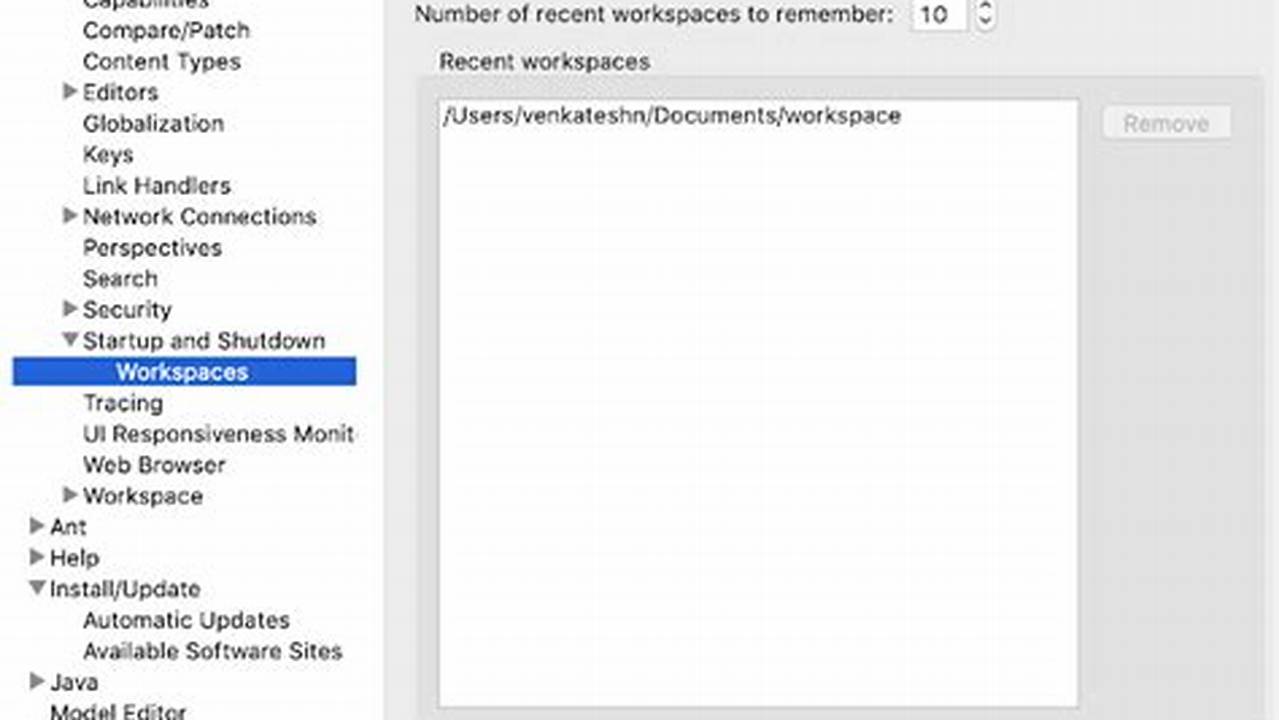Viewport: 1279px width, 720px height.
Task: Expand the Editors tree node
Action: tap(70, 92)
